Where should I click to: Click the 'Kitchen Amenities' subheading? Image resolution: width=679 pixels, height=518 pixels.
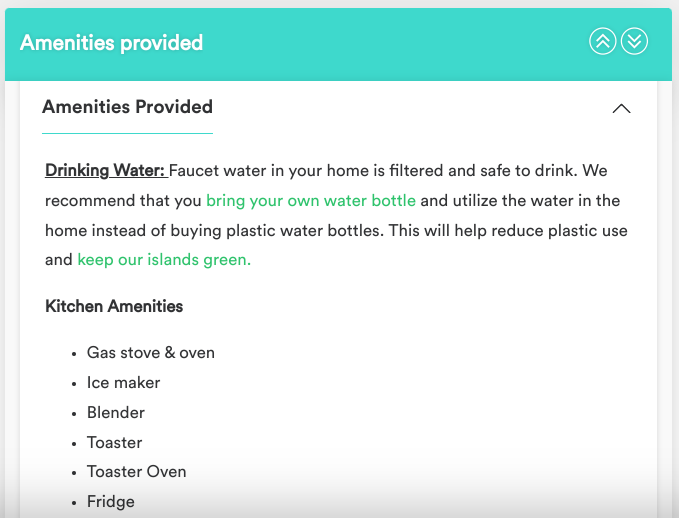point(114,306)
